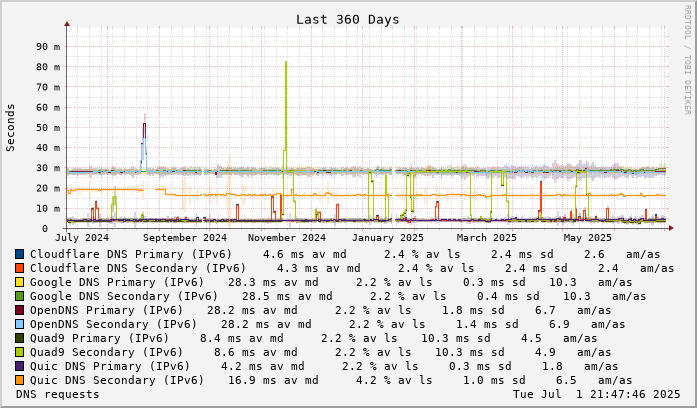
Task: Click the '4.6 ms av md' Cloudflare Primary value
Action: (x=304, y=254)
